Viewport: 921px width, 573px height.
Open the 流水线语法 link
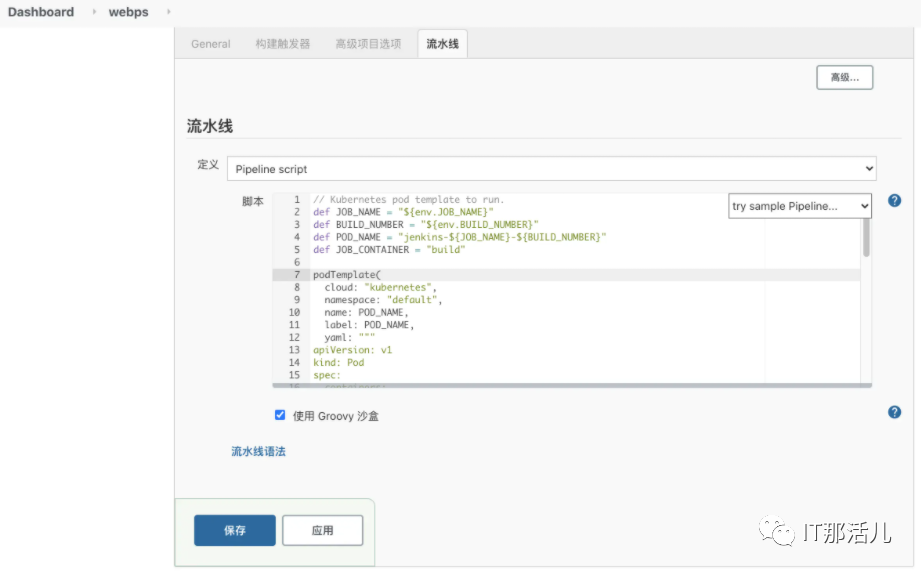(x=258, y=451)
